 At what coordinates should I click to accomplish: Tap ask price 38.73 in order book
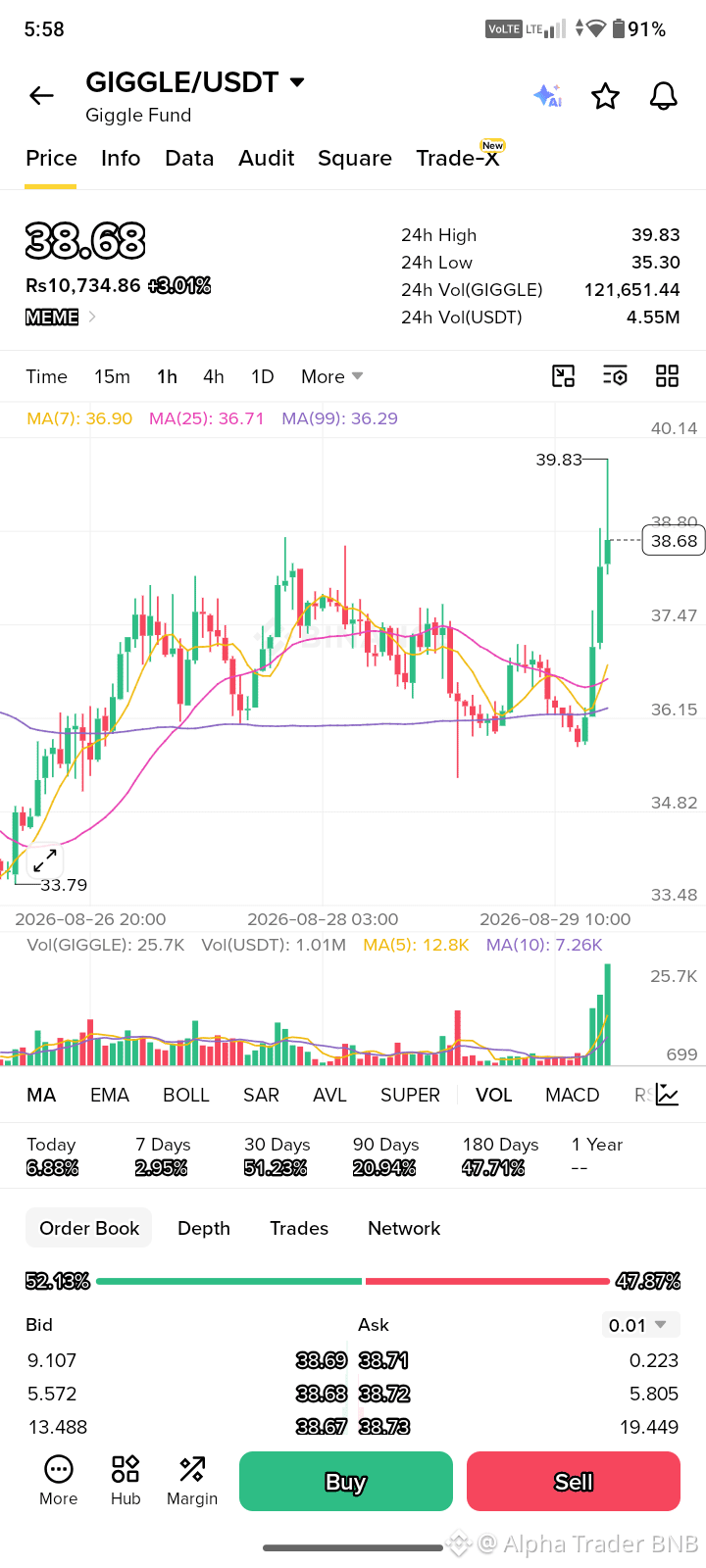click(x=384, y=1427)
